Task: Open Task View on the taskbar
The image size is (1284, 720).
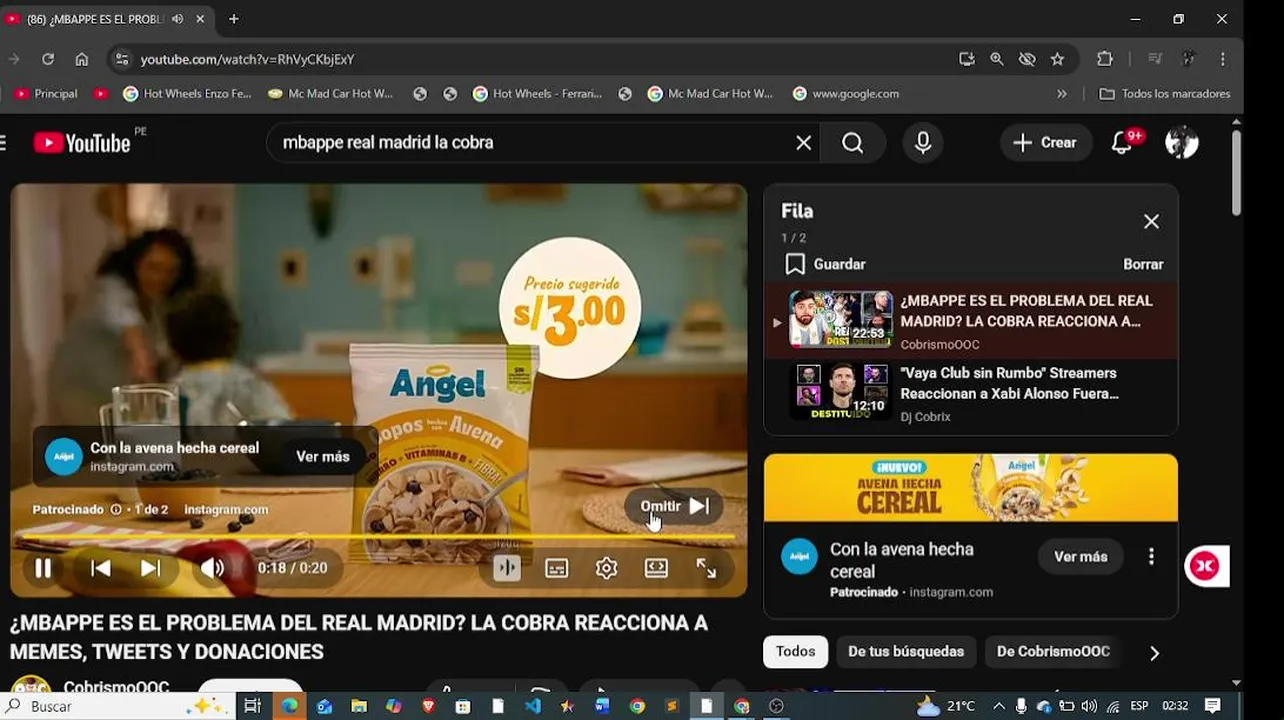Action: click(x=252, y=706)
